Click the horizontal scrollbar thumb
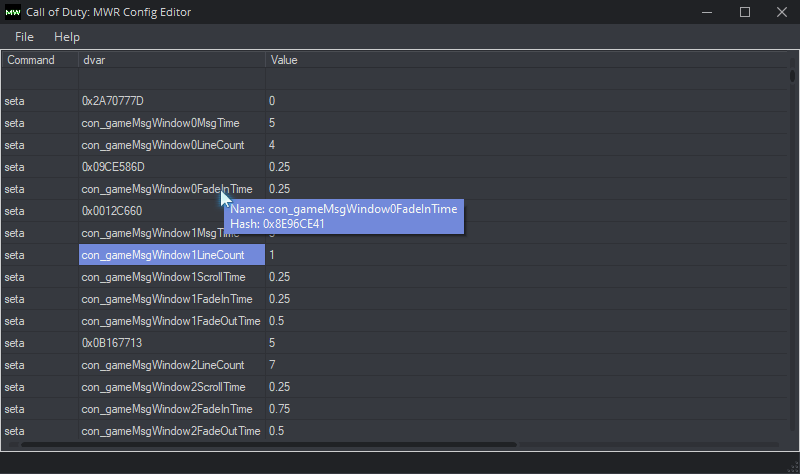The height and width of the screenshot is (474, 800). pos(269,445)
